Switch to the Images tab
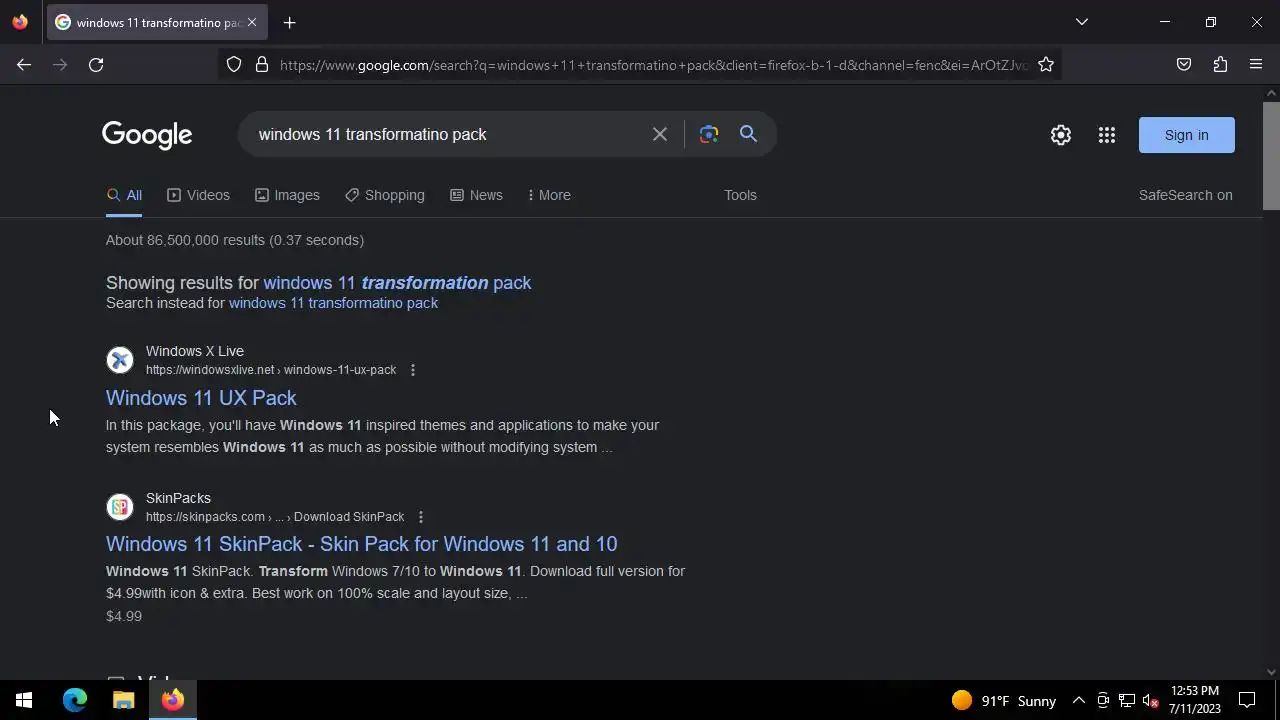Viewport: 1280px width, 720px height. tap(287, 195)
